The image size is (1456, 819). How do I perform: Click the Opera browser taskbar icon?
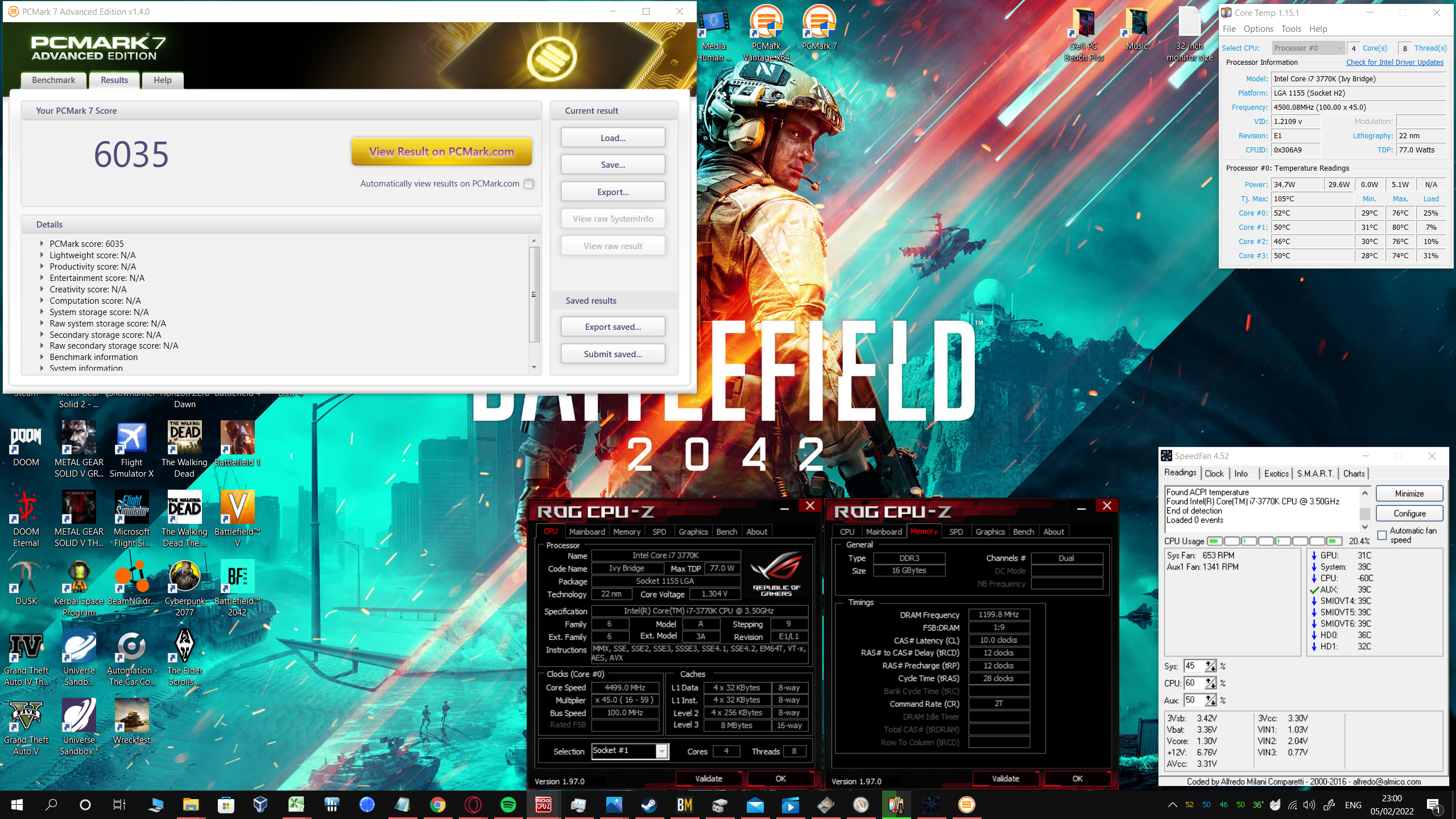coord(473,804)
